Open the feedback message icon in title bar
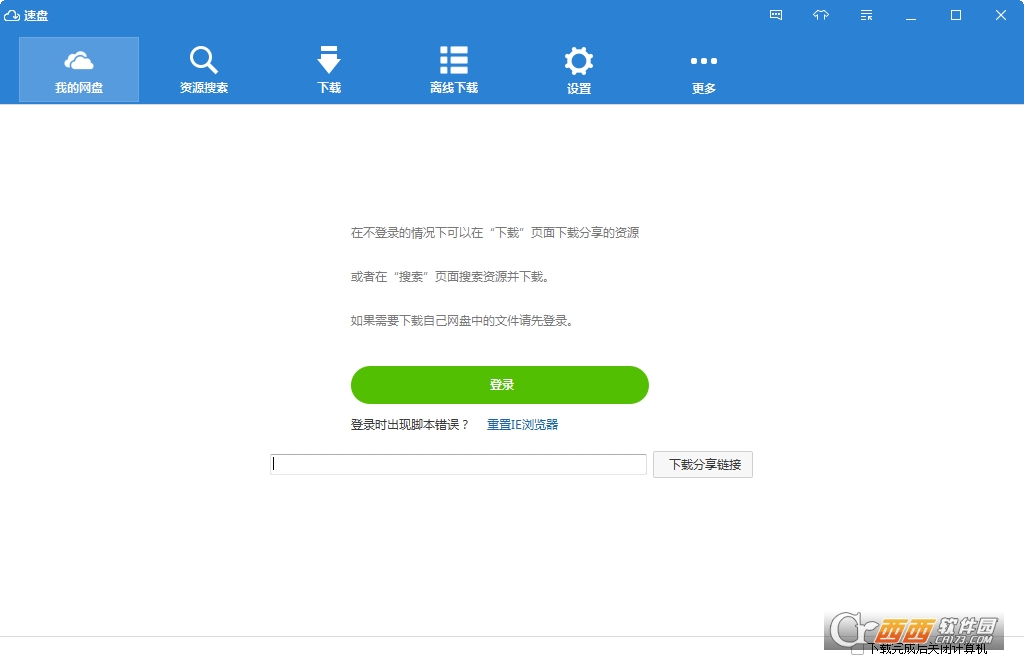1024x660 pixels. pos(776,15)
